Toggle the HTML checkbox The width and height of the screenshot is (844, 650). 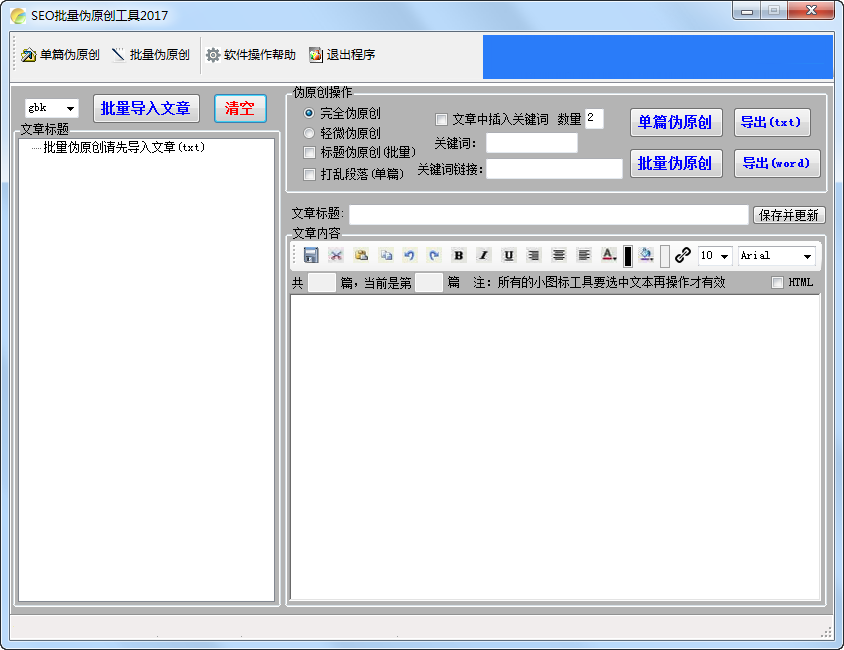point(778,283)
